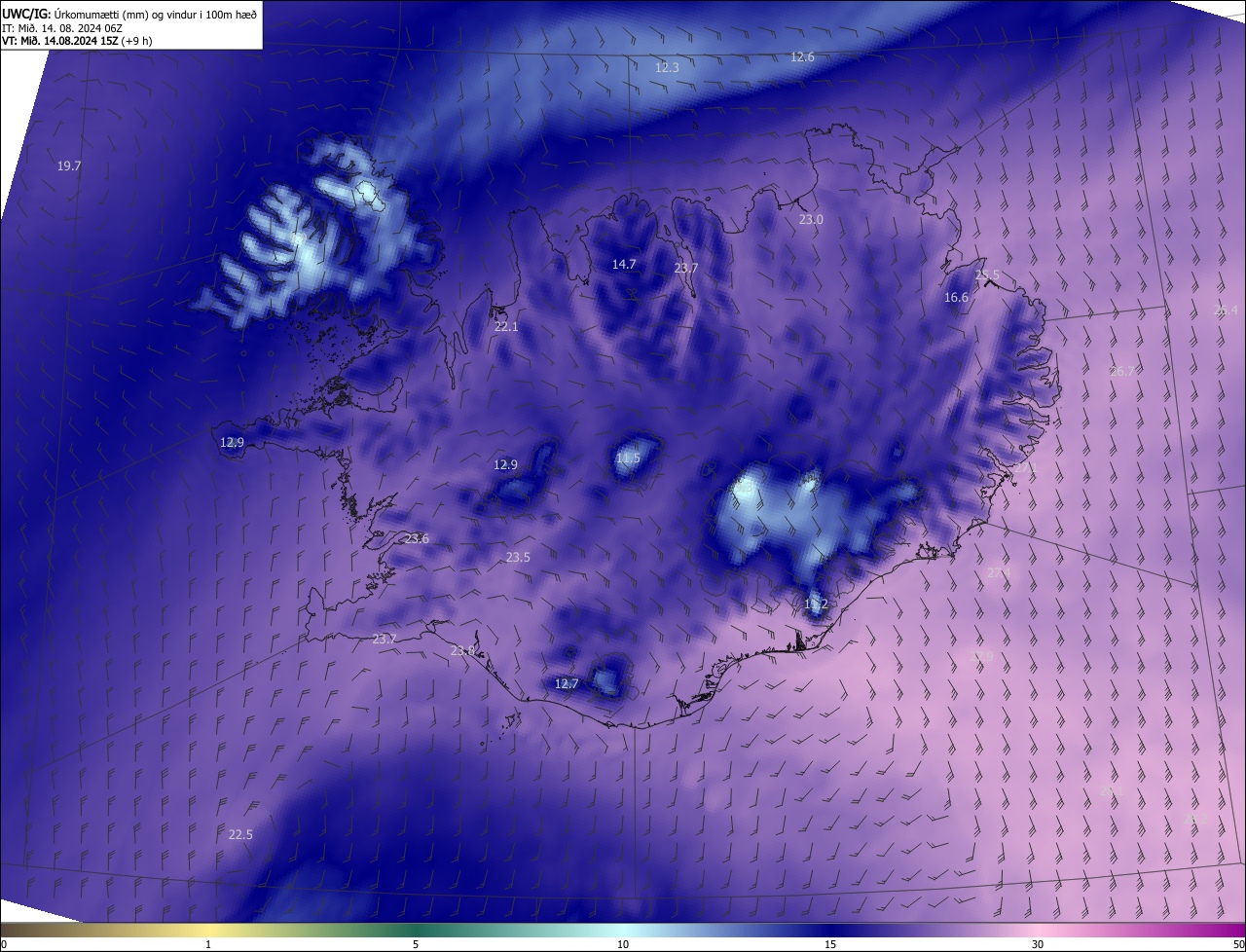The width and height of the screenshot is (1246, 952).
Task: Pick the '16.6' value label
Action: point(957,298)
